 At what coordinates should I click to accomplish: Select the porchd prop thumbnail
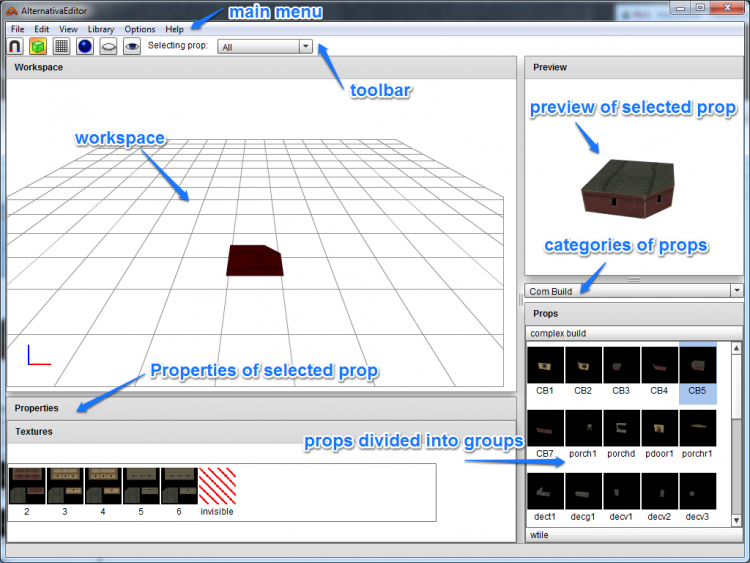coord(621,430)
